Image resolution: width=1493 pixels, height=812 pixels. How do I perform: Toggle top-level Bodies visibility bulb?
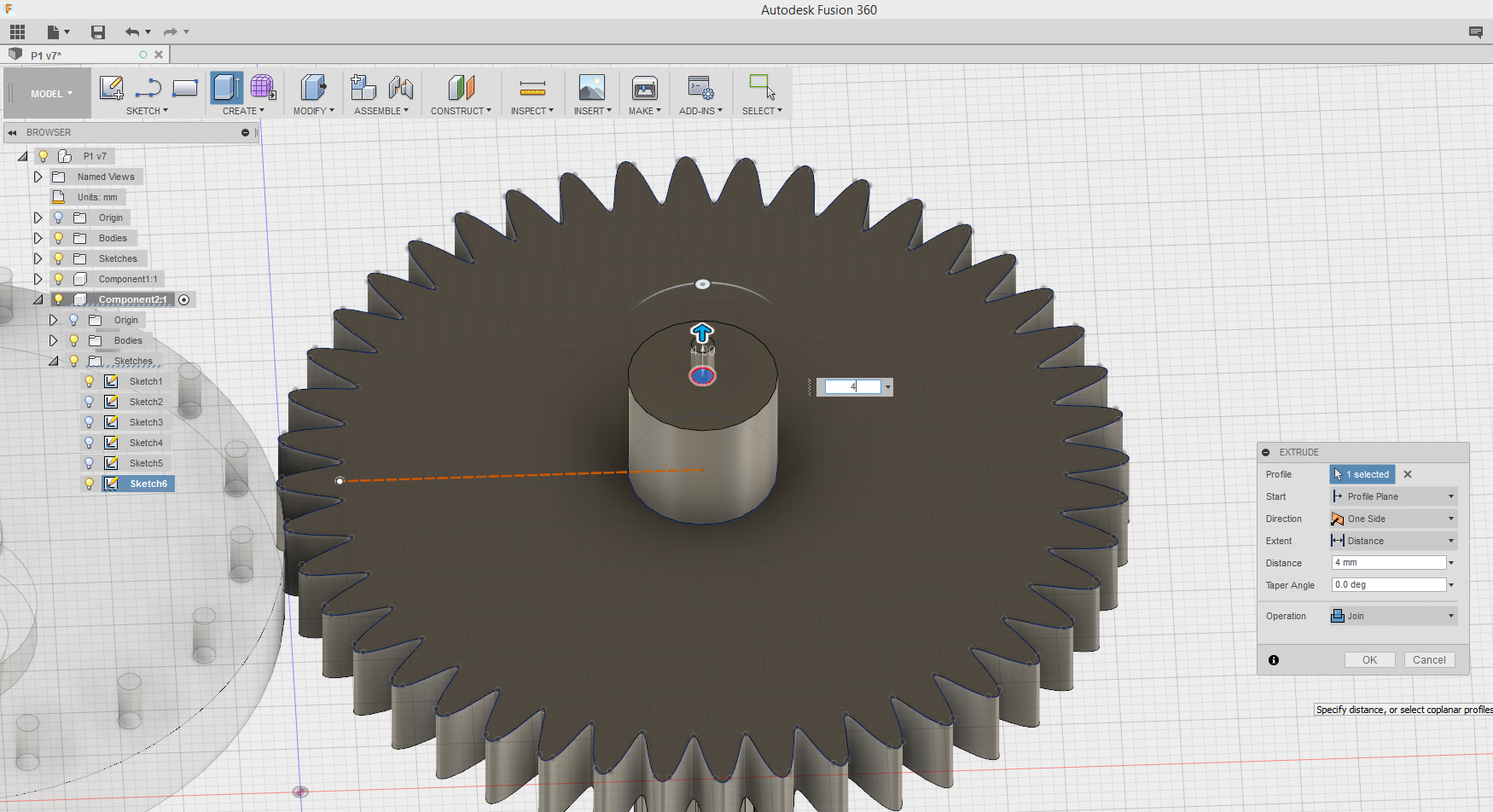coord(58,239)
